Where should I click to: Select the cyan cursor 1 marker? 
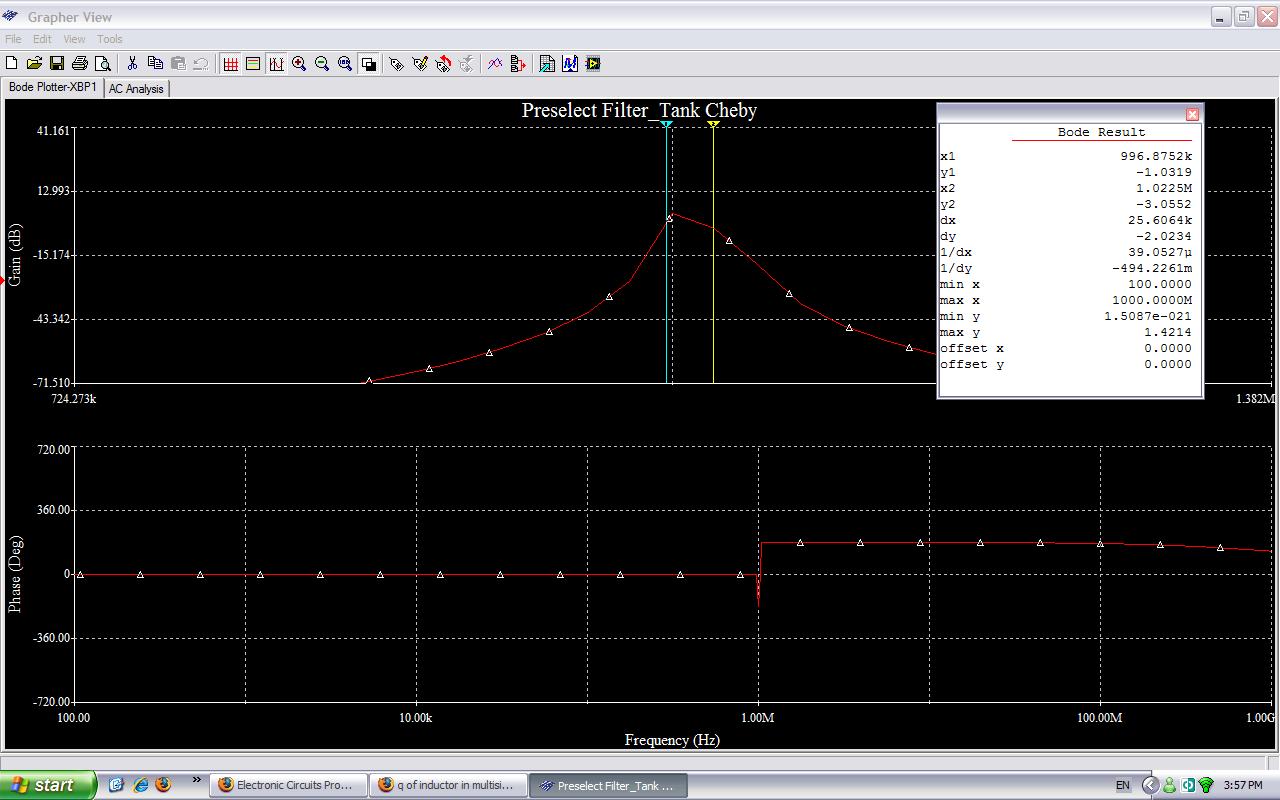(666, 124)
